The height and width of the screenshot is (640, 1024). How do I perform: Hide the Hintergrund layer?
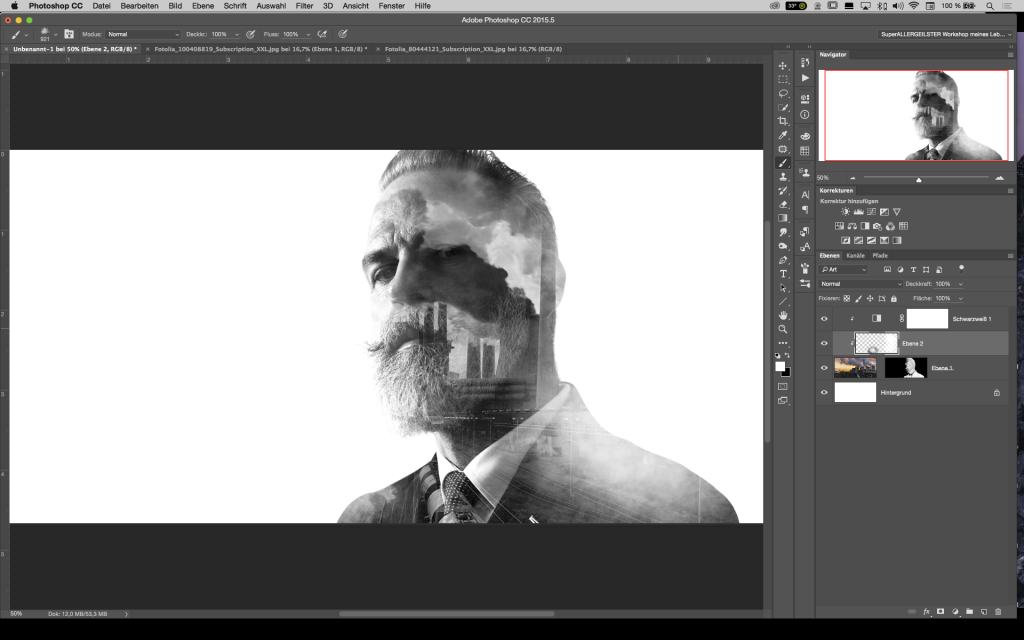[824, 393]
